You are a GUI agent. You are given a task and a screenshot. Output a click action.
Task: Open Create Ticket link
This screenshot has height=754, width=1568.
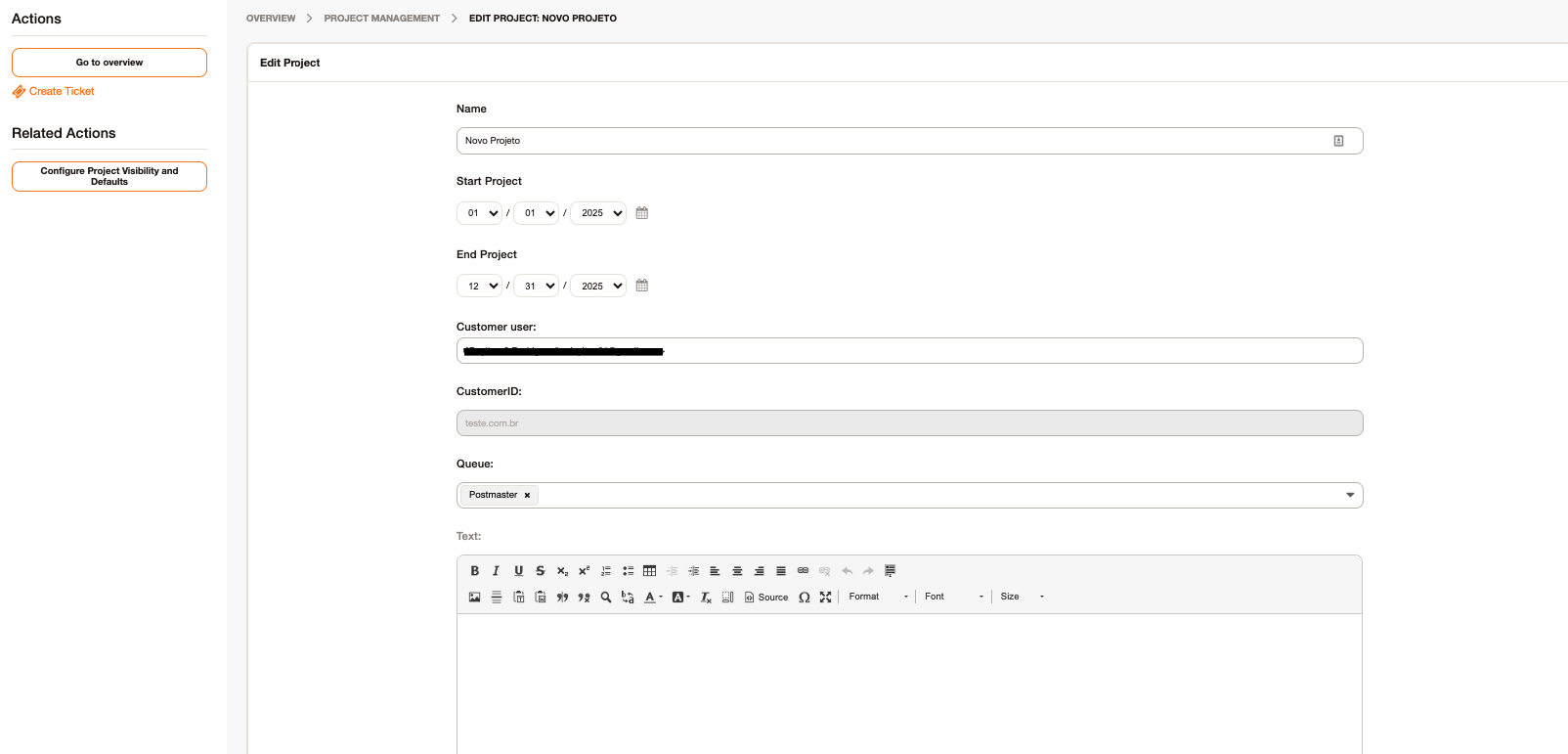(x=54, y=92)
